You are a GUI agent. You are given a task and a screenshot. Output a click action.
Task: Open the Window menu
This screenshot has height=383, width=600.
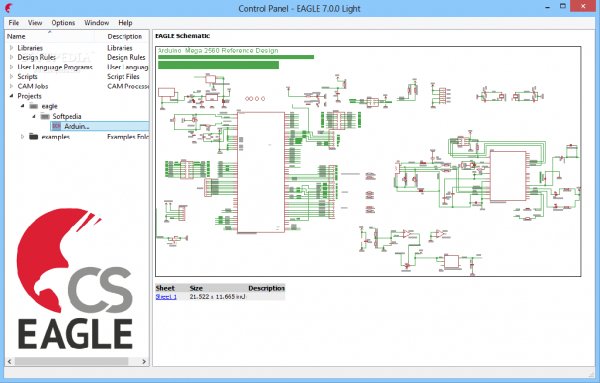[96, 23]
